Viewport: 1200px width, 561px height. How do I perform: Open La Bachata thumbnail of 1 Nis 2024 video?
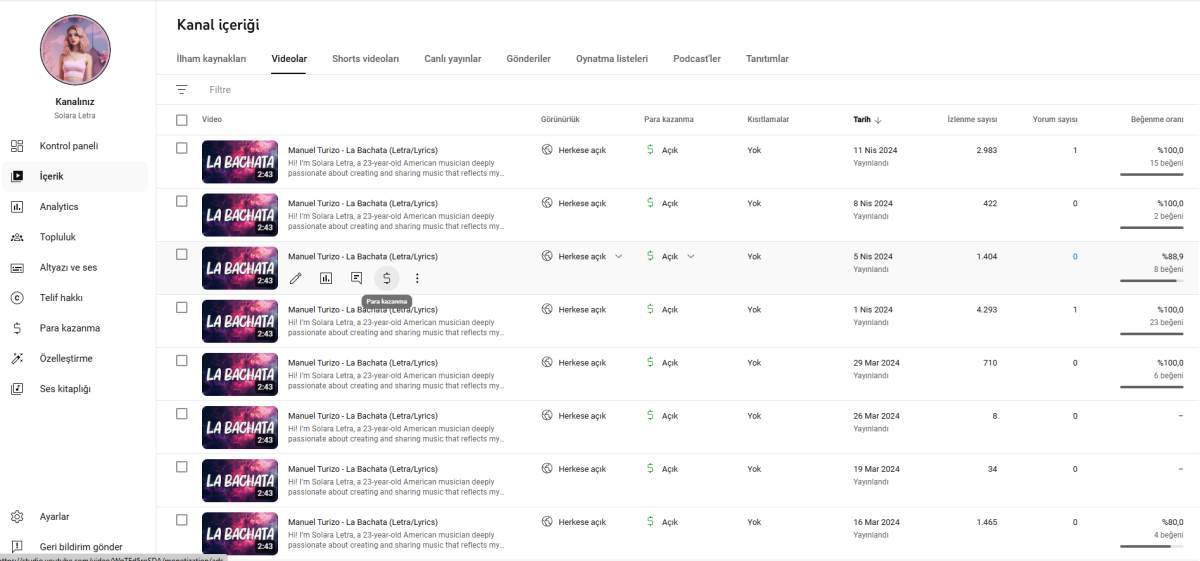click(x=240, y=321)
